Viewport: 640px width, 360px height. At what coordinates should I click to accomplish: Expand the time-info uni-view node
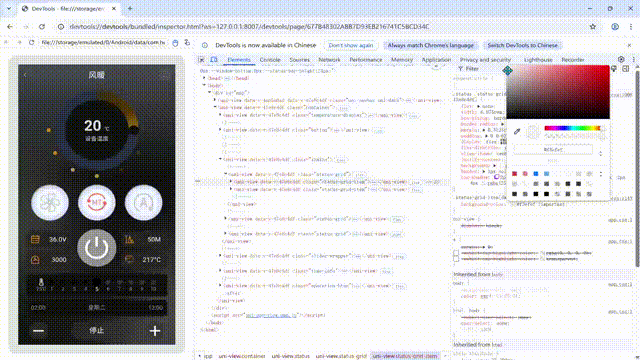pos(220,271)
